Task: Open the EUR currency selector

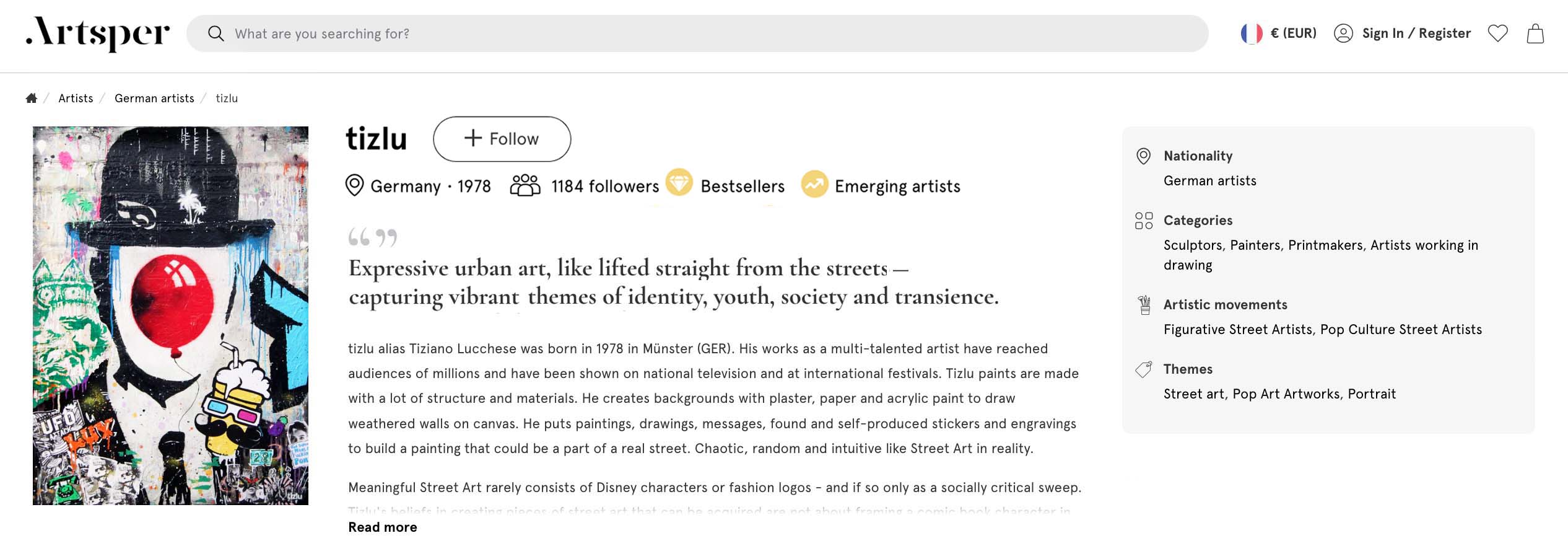Action: [x=1293, y=33]
